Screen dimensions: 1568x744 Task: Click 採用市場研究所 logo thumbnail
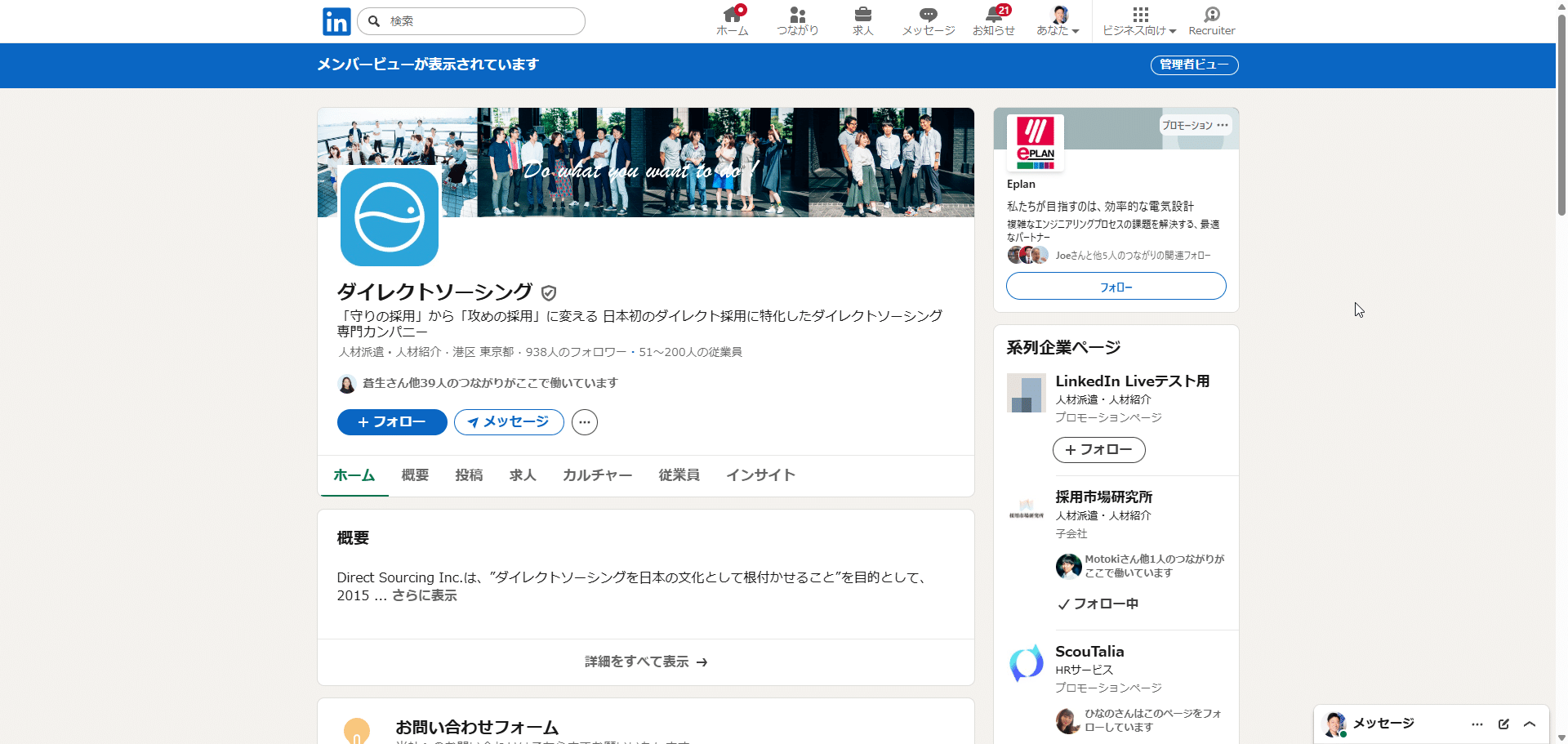[x=1027, y=509]
